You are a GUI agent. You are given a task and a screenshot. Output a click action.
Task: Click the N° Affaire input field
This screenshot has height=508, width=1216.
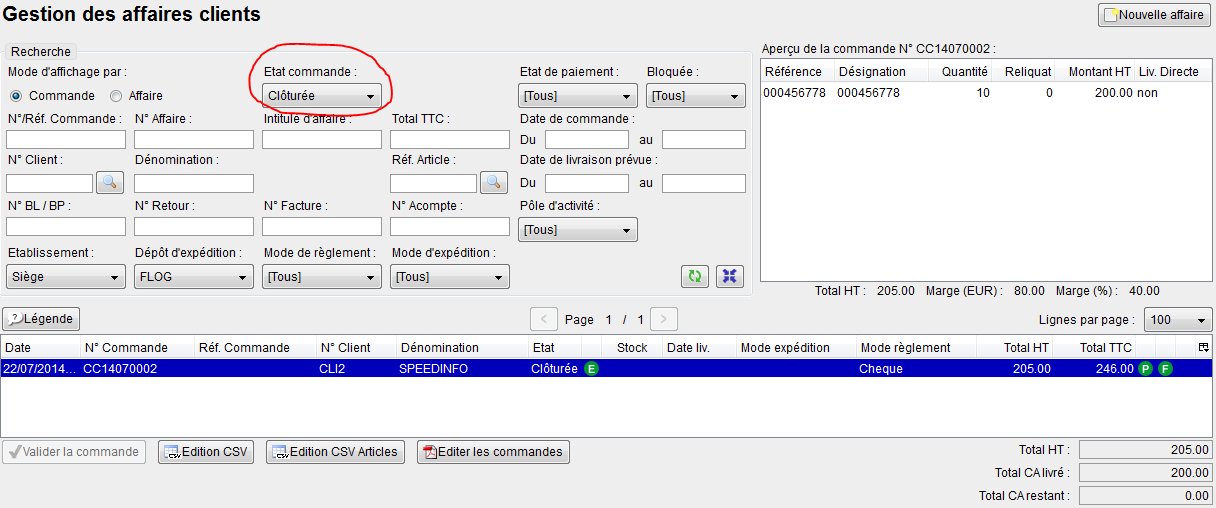pos(194,139)
